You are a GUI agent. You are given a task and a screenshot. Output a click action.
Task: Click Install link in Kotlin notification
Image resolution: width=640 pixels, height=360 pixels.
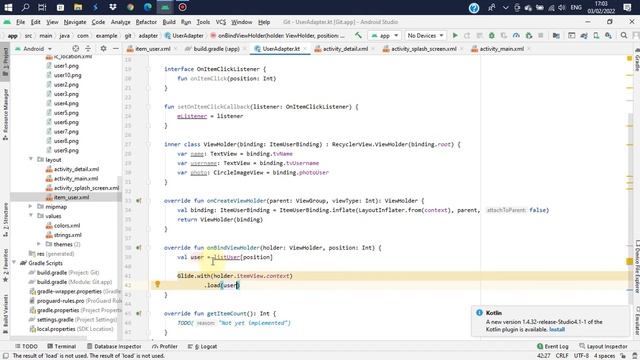[557, 330]
